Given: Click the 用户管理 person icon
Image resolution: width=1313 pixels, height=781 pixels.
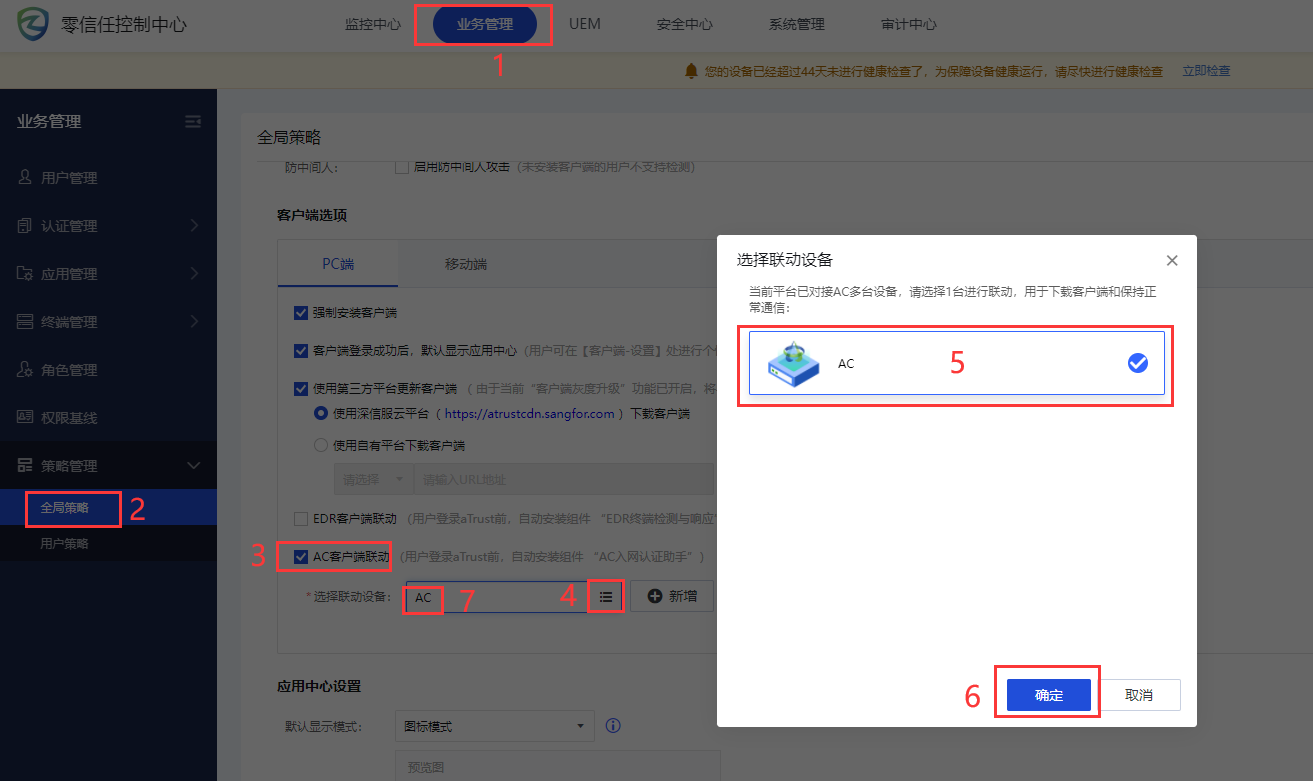Looking at the screenshot, I should (x=26, y=178).
